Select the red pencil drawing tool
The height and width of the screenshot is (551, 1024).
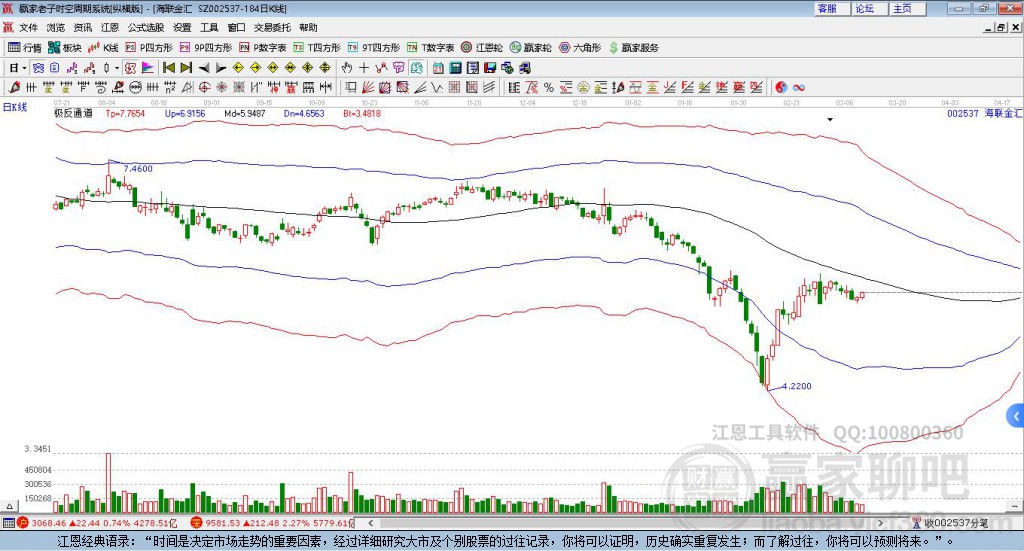point(14,87)
